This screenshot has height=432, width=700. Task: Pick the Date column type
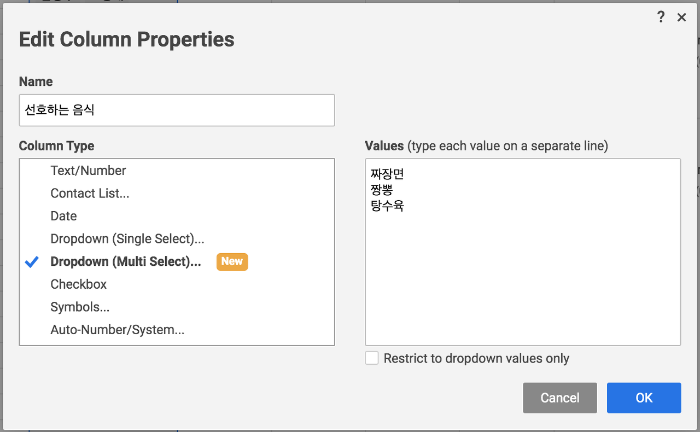pos(63,216)
